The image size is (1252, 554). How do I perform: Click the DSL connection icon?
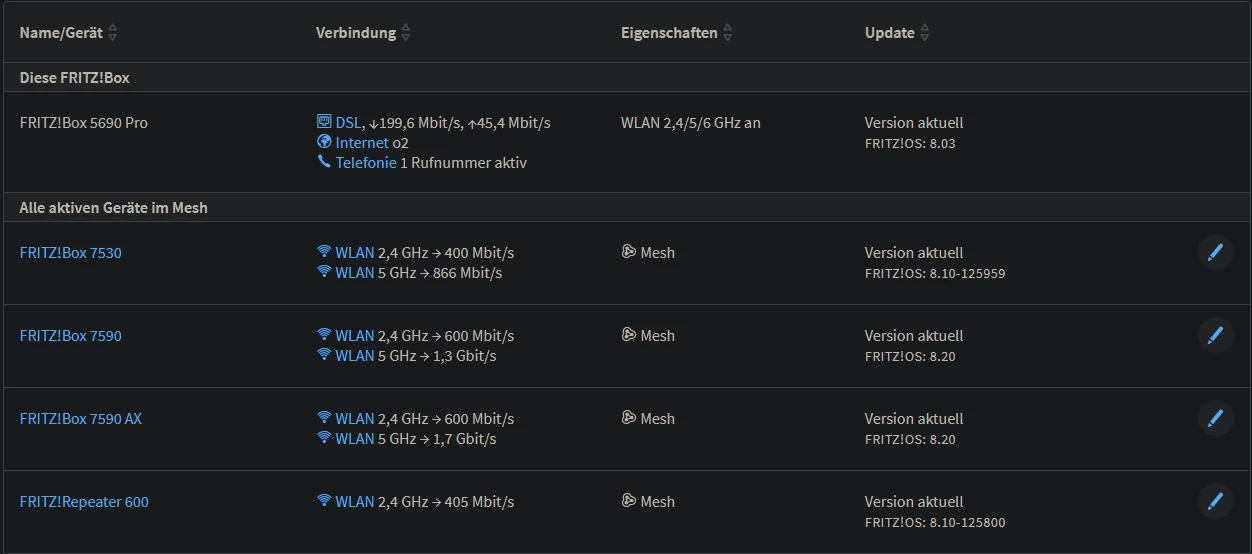pos(324,122)
